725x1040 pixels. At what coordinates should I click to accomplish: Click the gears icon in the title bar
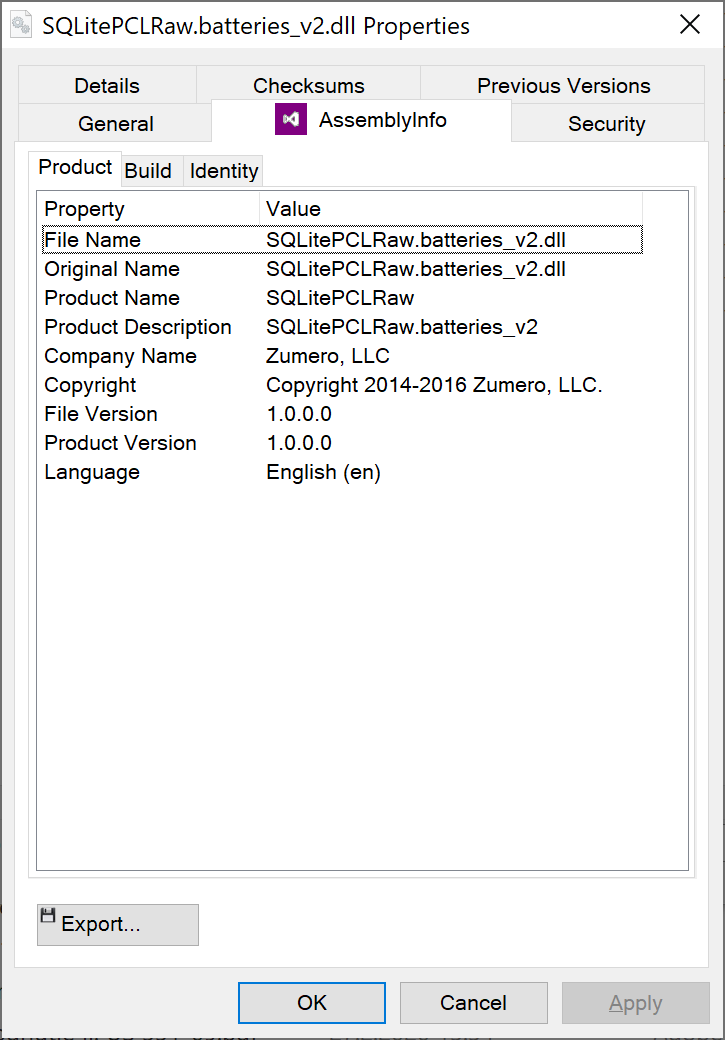point(22,24)
